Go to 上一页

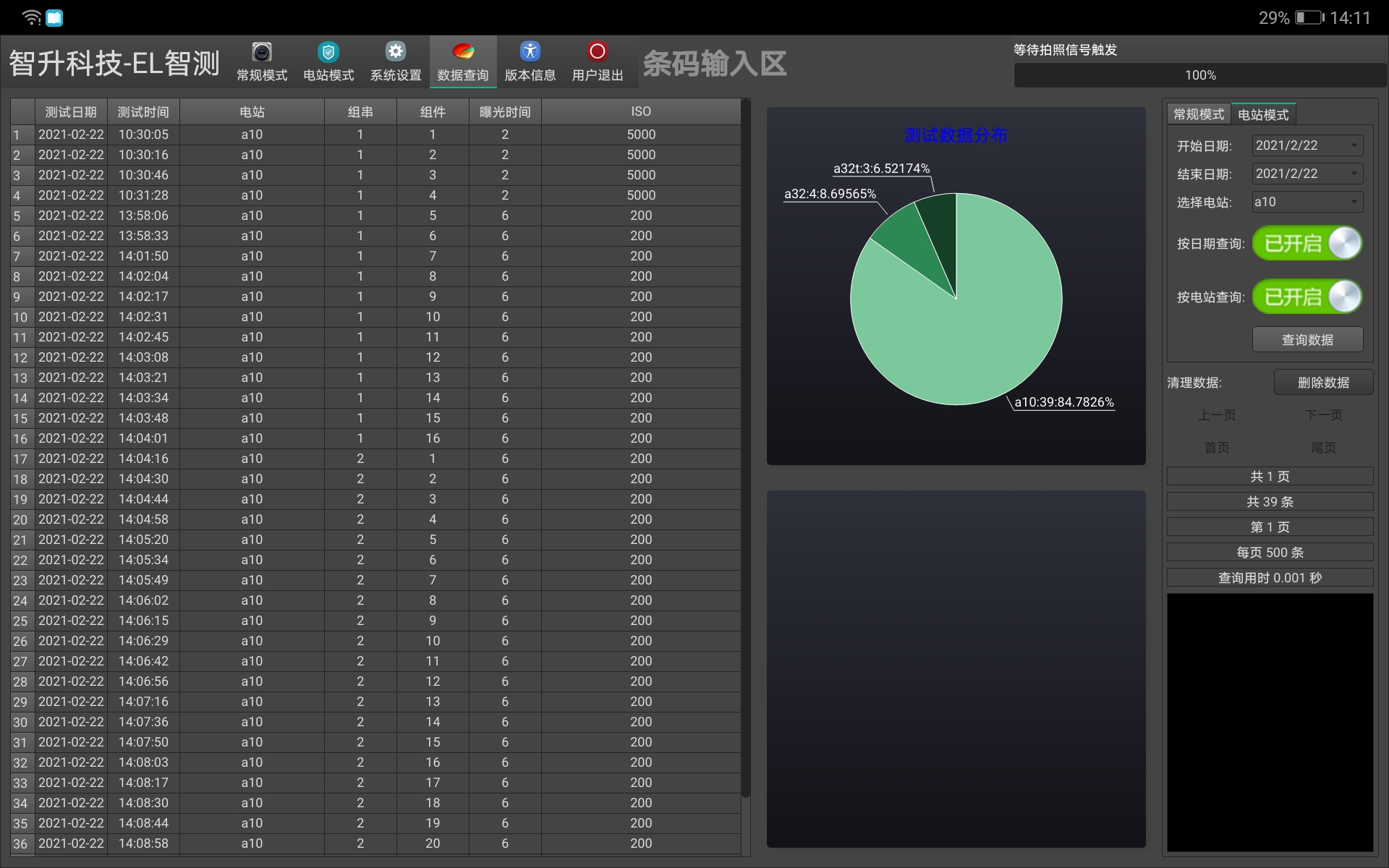1217,415
